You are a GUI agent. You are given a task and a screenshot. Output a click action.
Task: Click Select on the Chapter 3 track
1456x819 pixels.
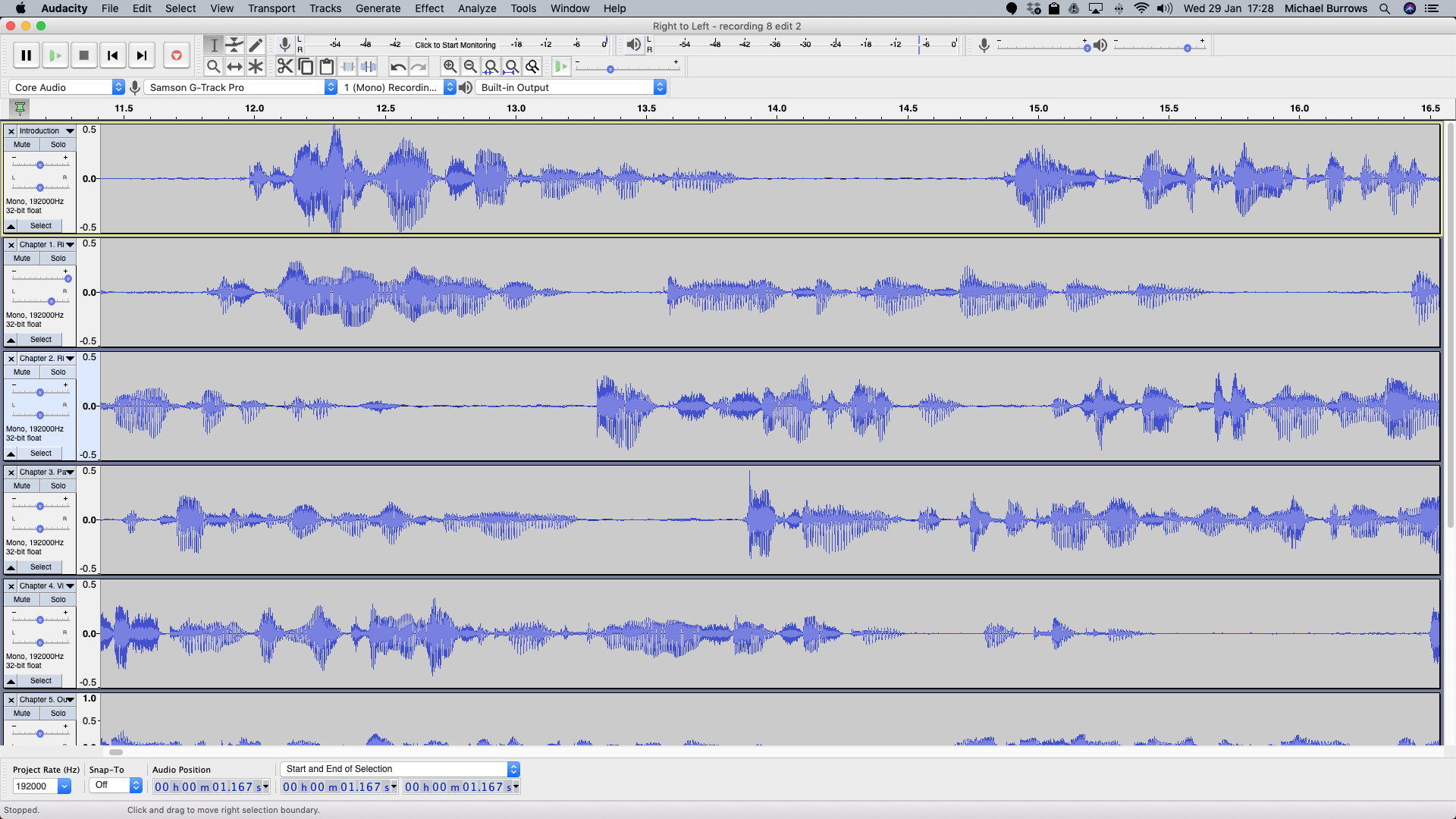39,566
